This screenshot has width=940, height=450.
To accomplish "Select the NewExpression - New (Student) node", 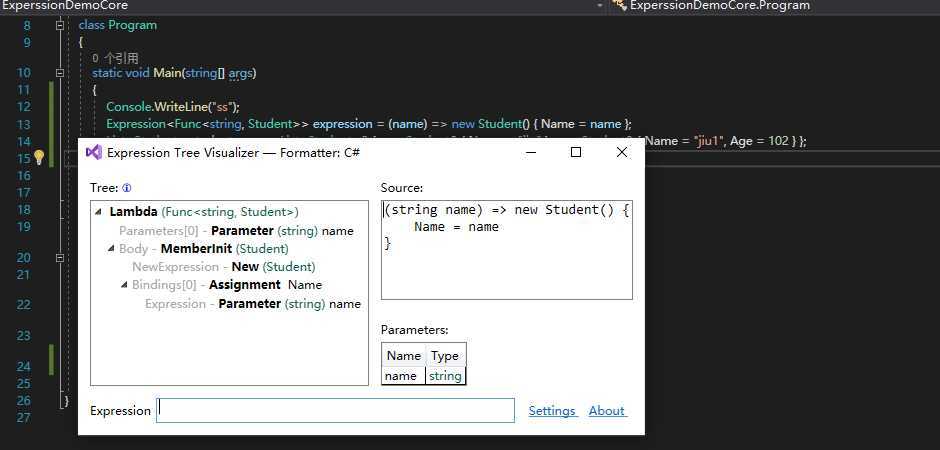I will pyautogui.click(x=224, y=267).
